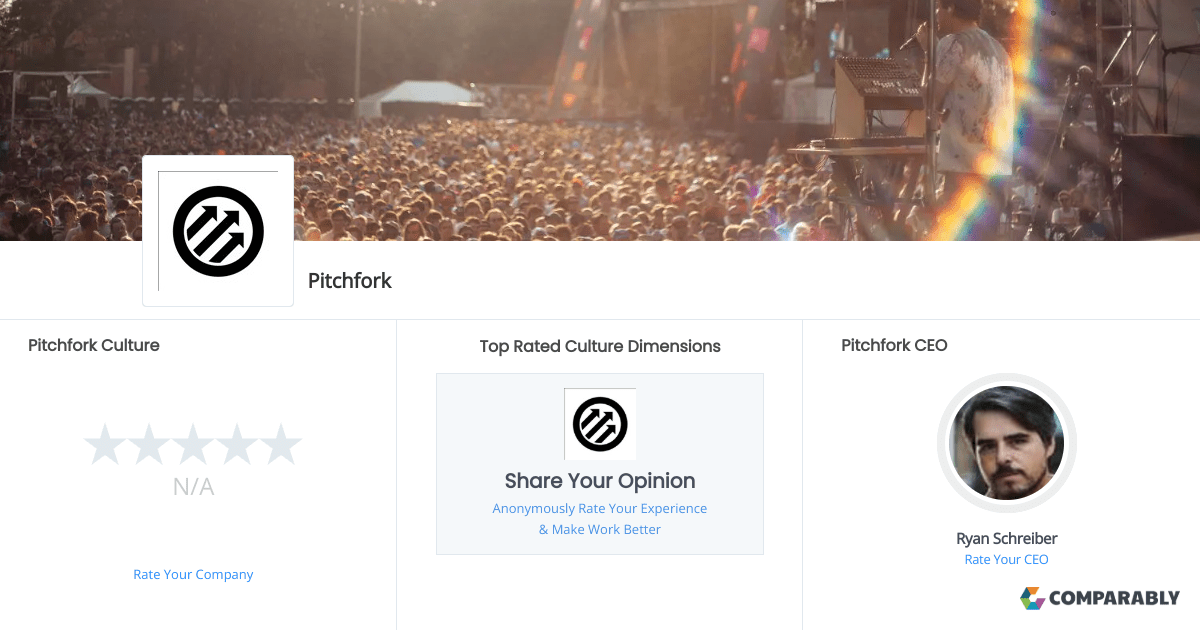Click the Pitchfork logo icon
Screen dimensions: 1200x630
218,230
